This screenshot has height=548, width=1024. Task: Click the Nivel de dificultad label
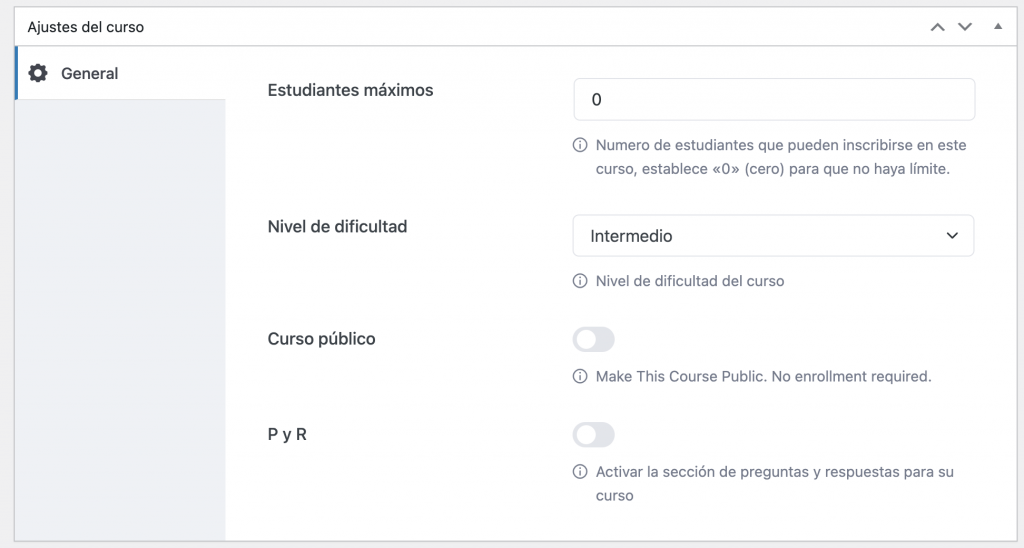pyautogui.click(x=337, y=226)
